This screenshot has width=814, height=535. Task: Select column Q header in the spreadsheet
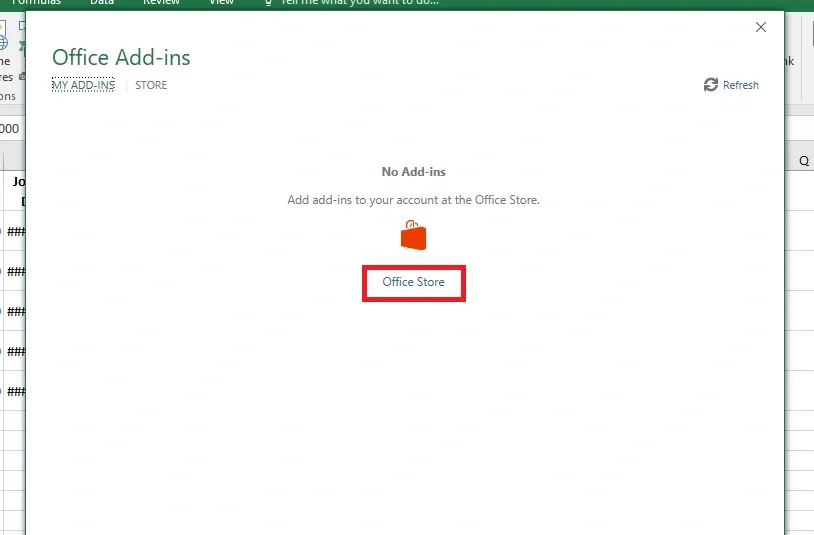tap(804, 161)
